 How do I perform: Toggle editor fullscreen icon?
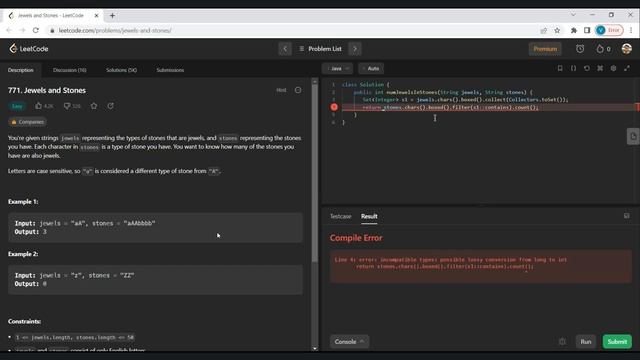627,68
